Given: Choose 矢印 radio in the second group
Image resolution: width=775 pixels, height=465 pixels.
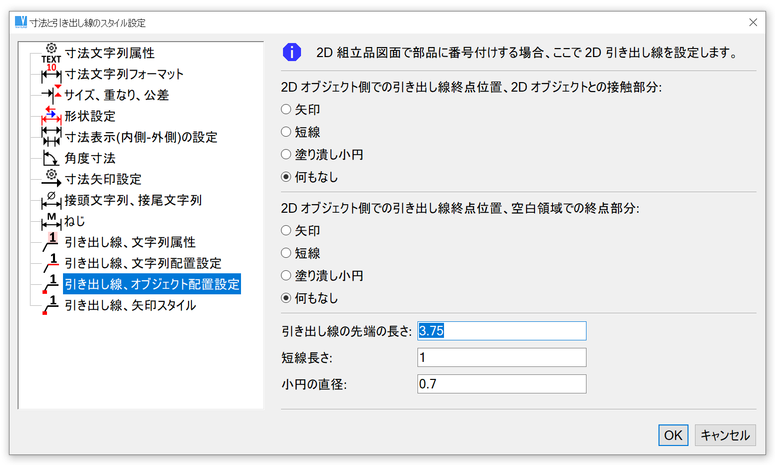Looking at the screenshot, I should click(x=286, y=231).
